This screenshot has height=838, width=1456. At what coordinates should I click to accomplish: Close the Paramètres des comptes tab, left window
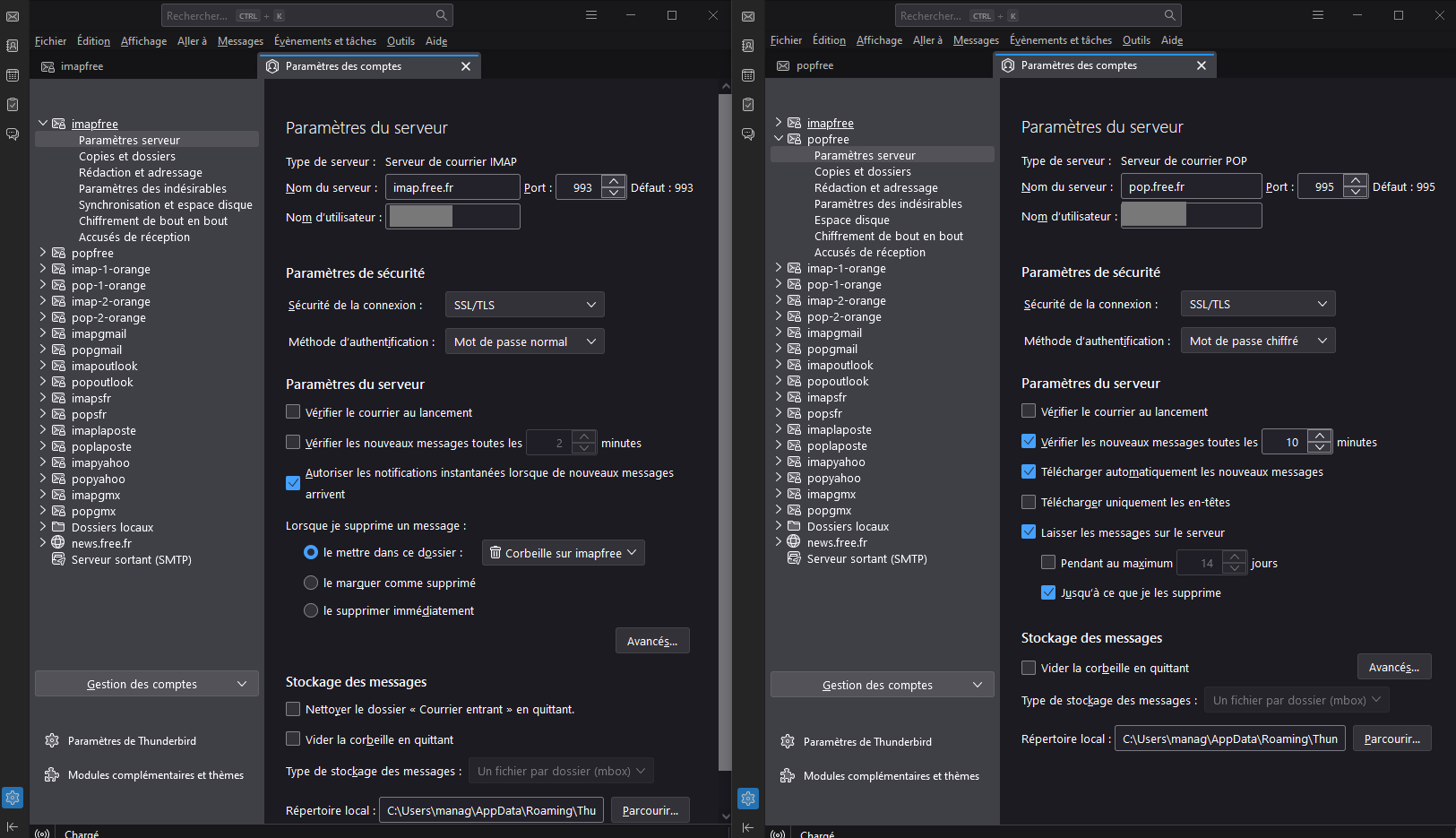click(x=466, y=66)
